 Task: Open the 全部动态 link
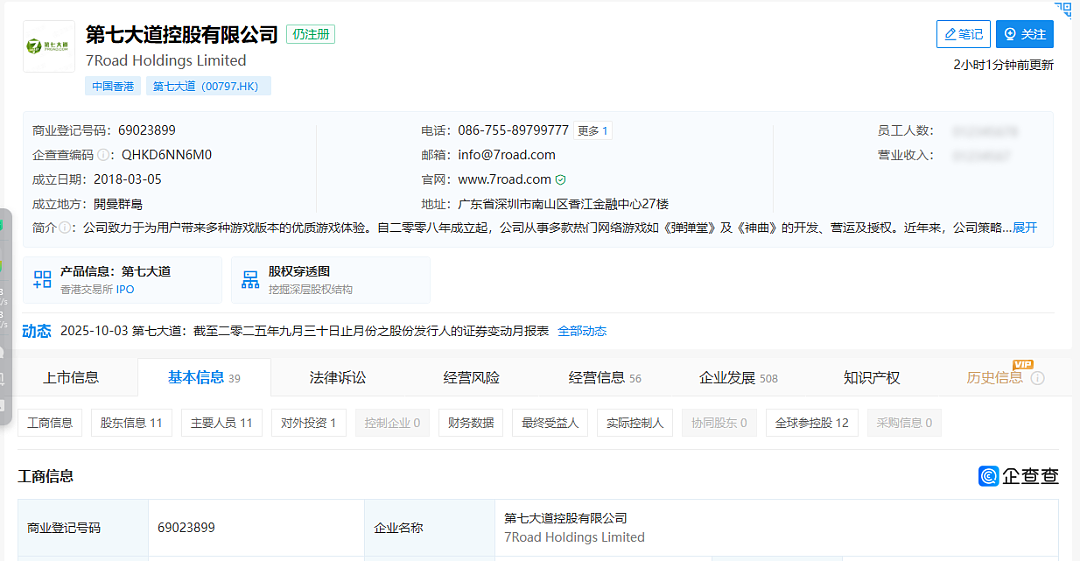(582, 331)
